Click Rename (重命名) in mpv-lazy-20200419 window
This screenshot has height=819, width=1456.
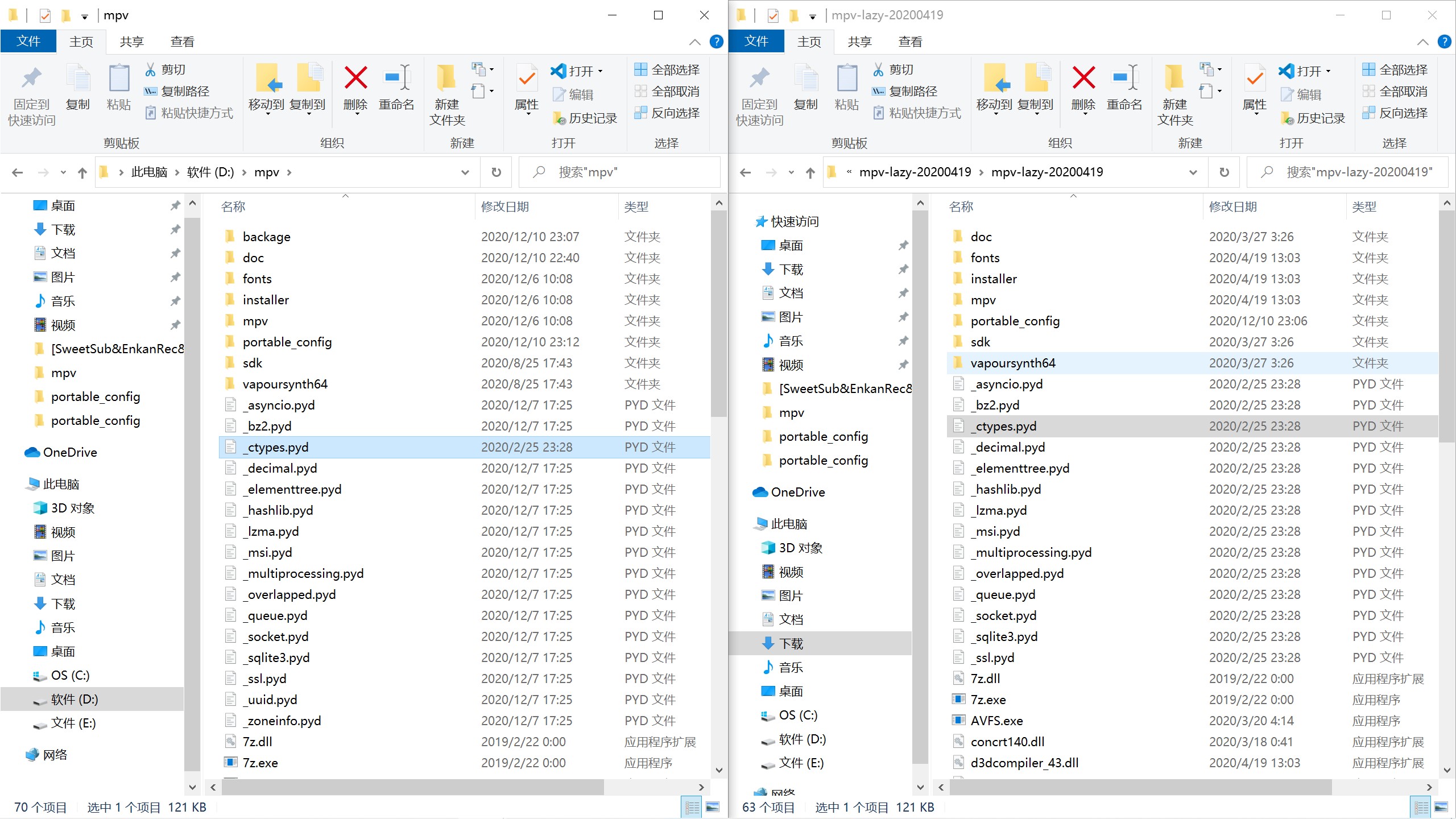coord(1124,88)
